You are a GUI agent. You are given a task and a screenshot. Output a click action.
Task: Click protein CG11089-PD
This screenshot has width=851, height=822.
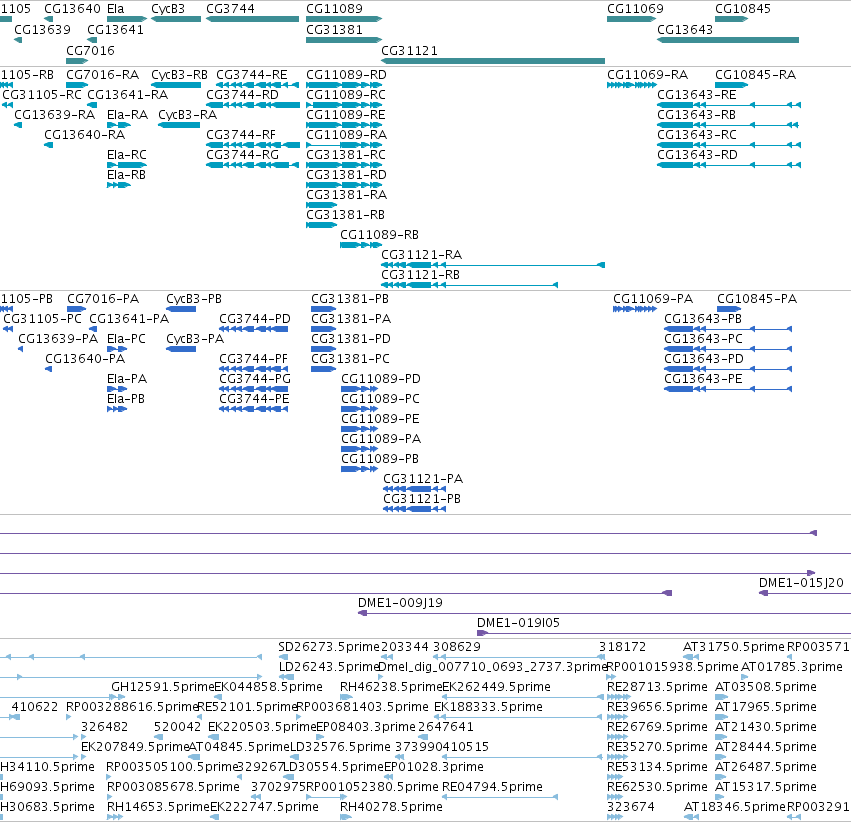[381, 379]
